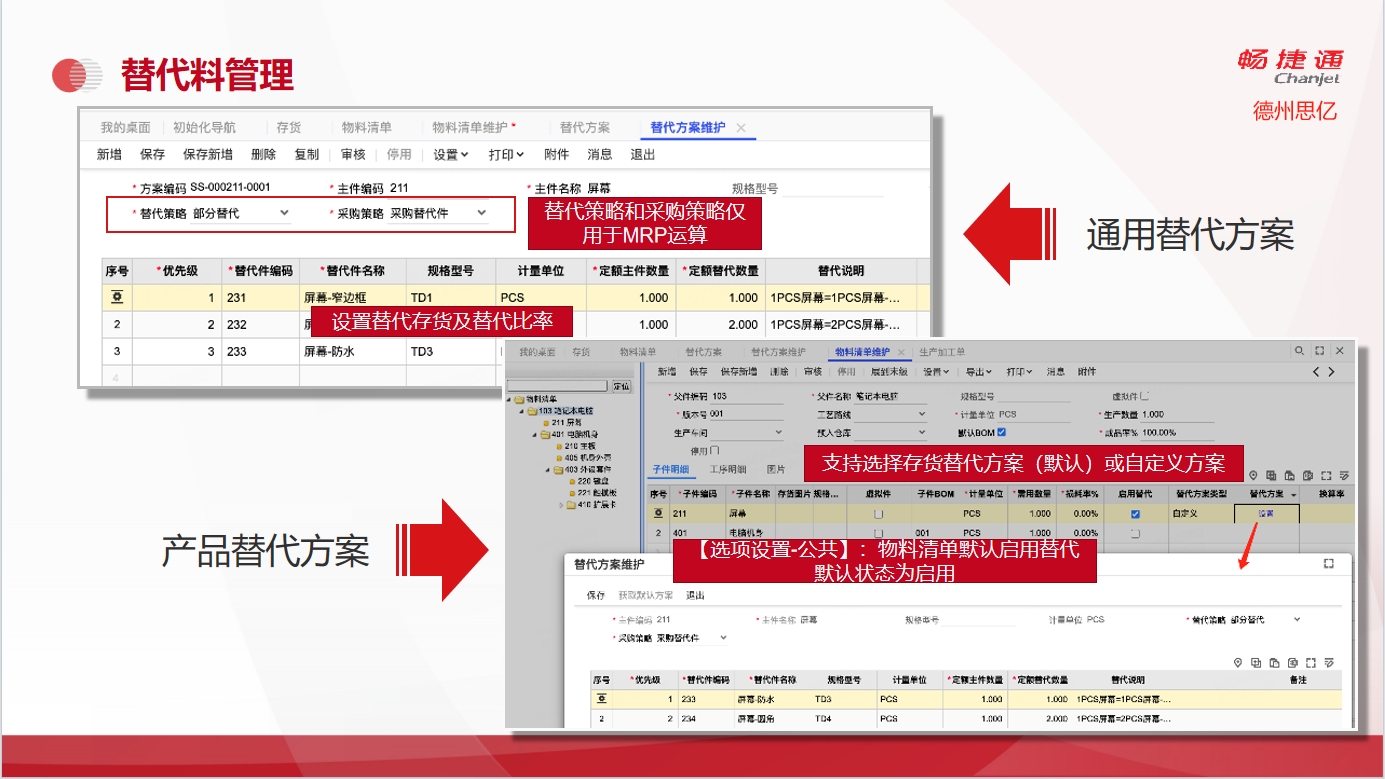Select 401 电脑机身 in the tree
Viewport: 1385px width, 779px height.
574,435
